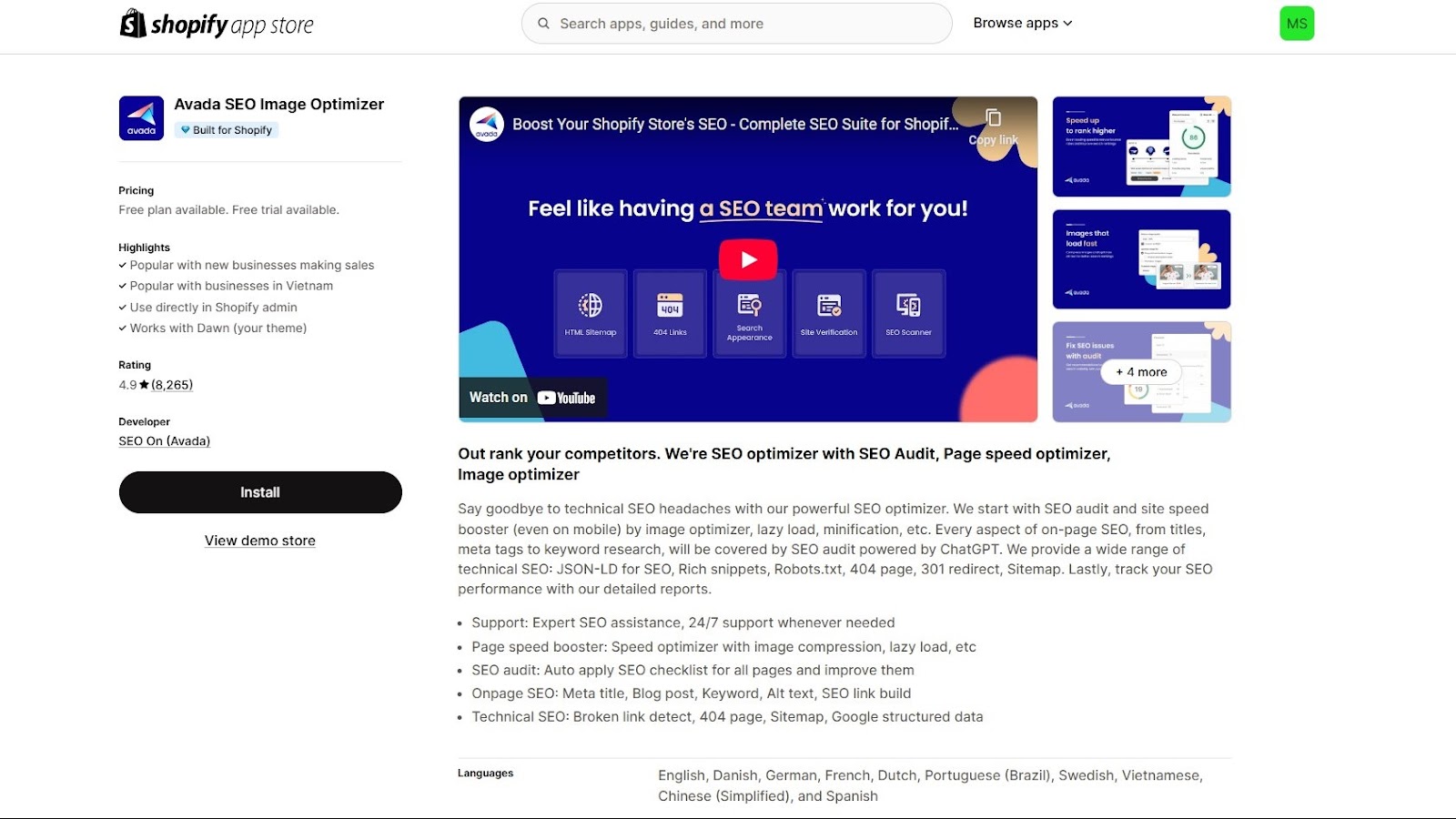1456x819 pixels.
Task: Open View demo store link
Action: [x=260, y=541]
